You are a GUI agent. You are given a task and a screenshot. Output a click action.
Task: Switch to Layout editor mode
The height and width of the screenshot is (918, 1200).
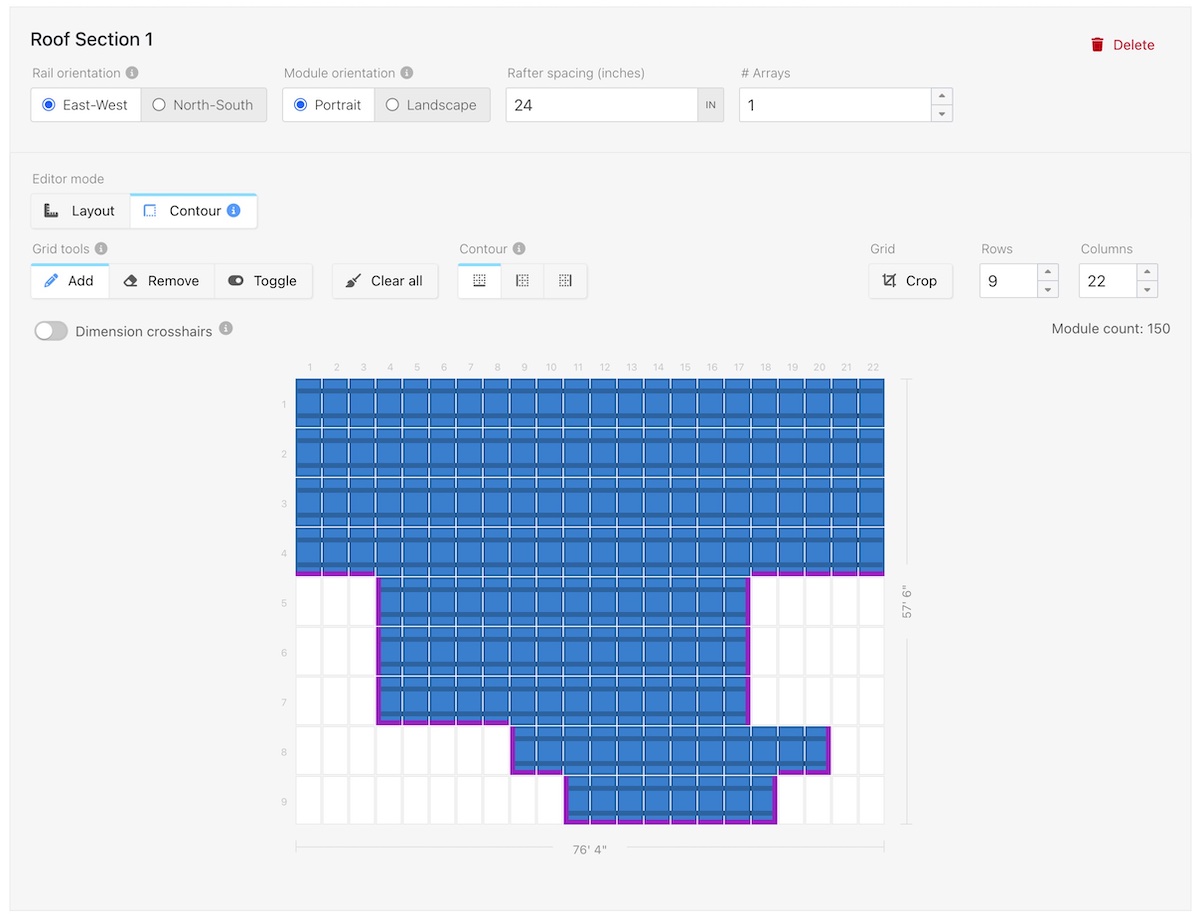click(x=80, y=211)
